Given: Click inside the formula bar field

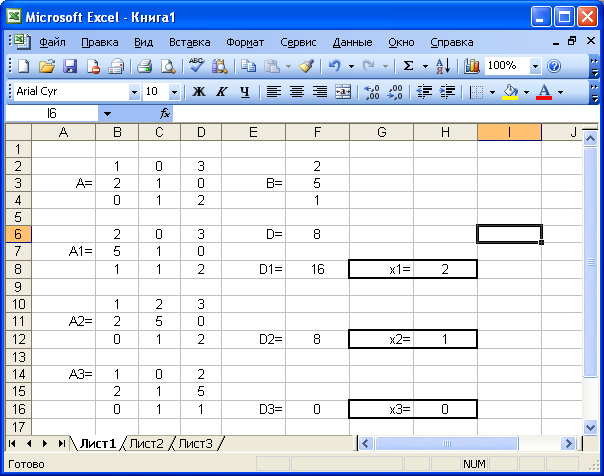Looking at the screenshot, I should 384,113.
